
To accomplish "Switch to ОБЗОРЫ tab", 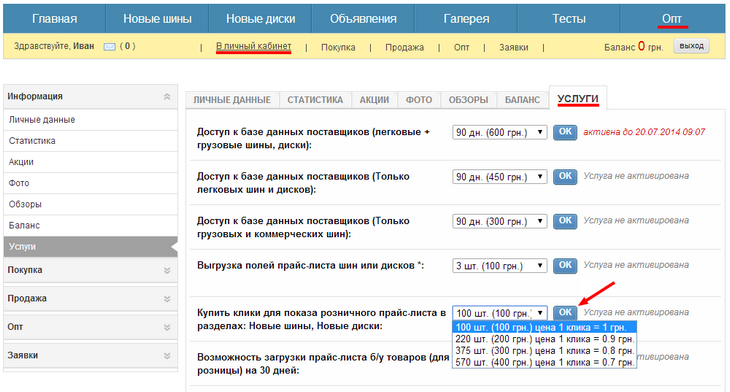I will pyautogui.click(x=468, y=100).
